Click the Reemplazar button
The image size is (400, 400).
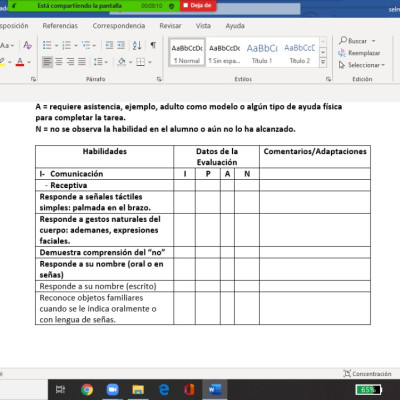(x=359, y=53)
